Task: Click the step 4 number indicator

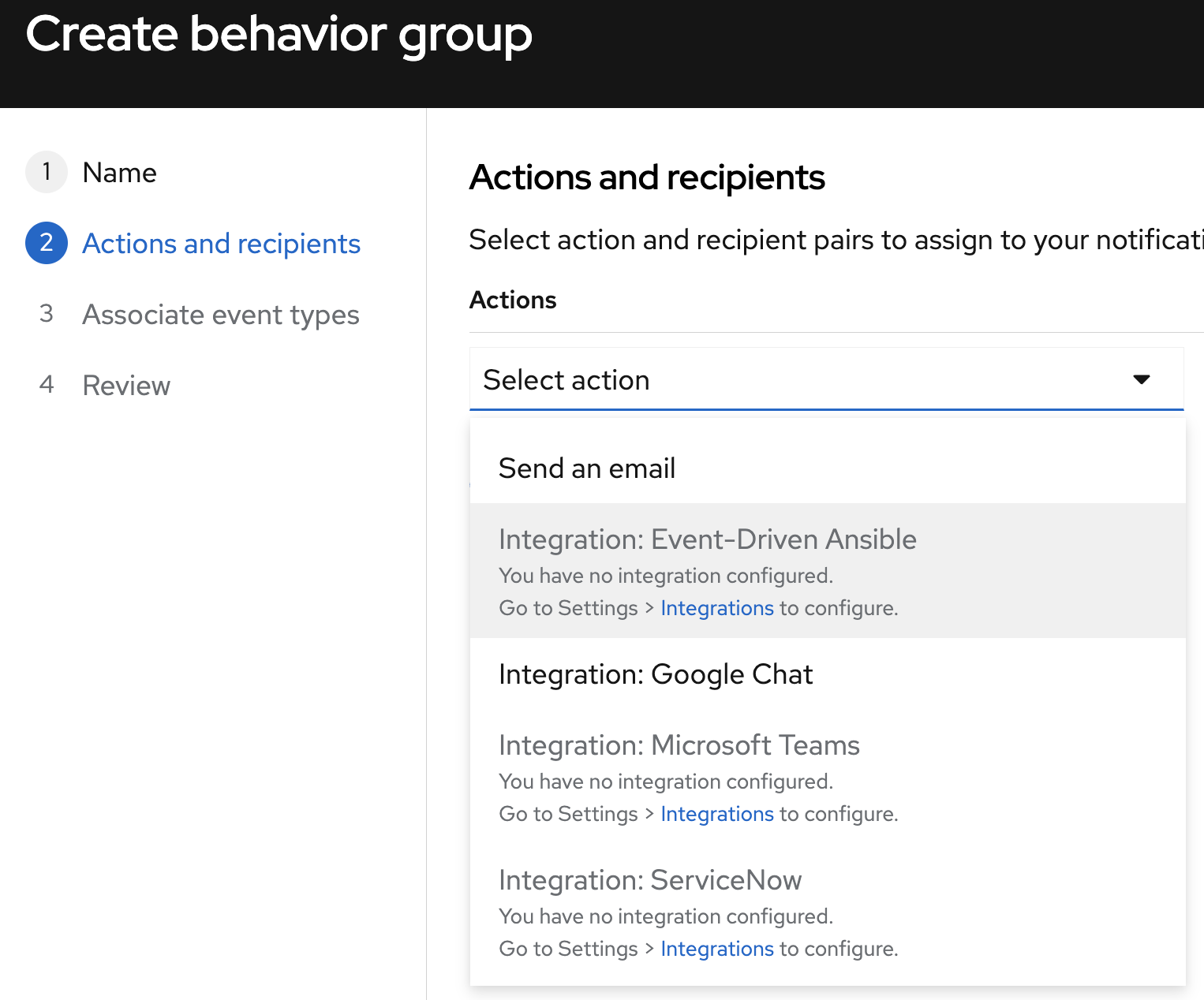Action: coord(47,385)
